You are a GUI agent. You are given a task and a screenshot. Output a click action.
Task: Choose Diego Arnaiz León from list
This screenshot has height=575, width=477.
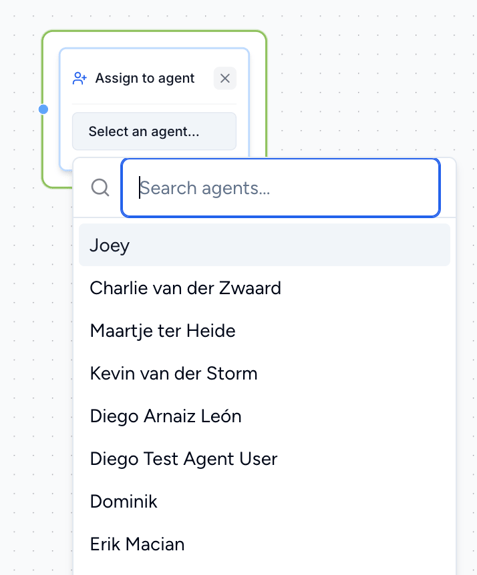coord(264,416)
